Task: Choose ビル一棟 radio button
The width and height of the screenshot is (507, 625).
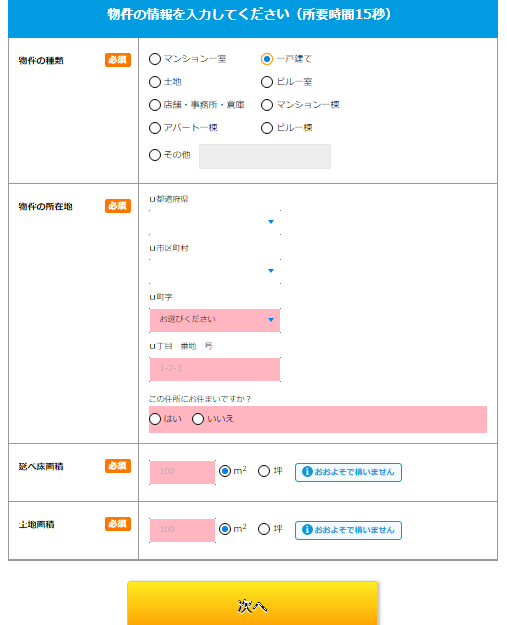Action: coord(267,128)
